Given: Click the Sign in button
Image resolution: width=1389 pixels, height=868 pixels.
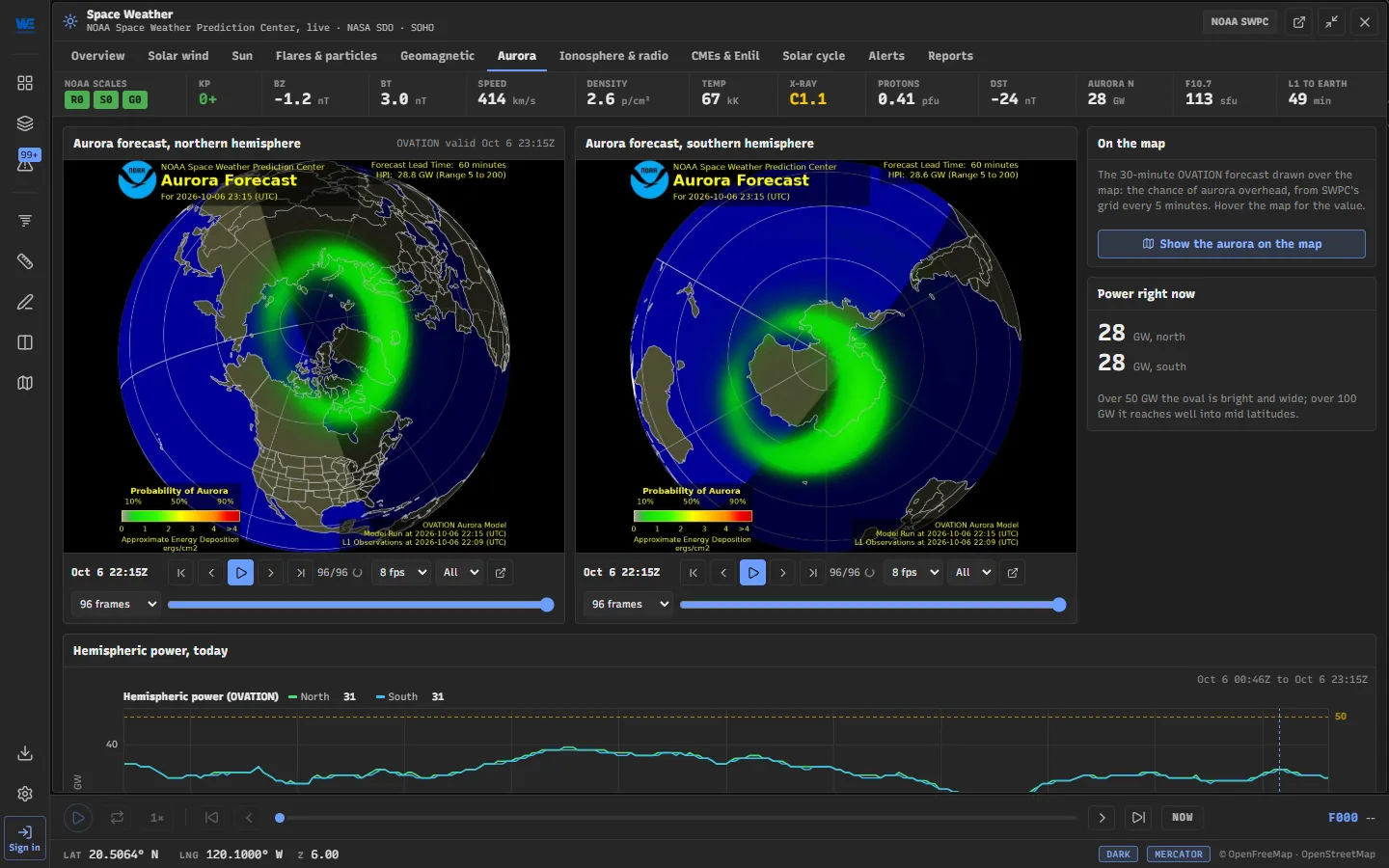Looking at the screenshot, I should 25,838.
